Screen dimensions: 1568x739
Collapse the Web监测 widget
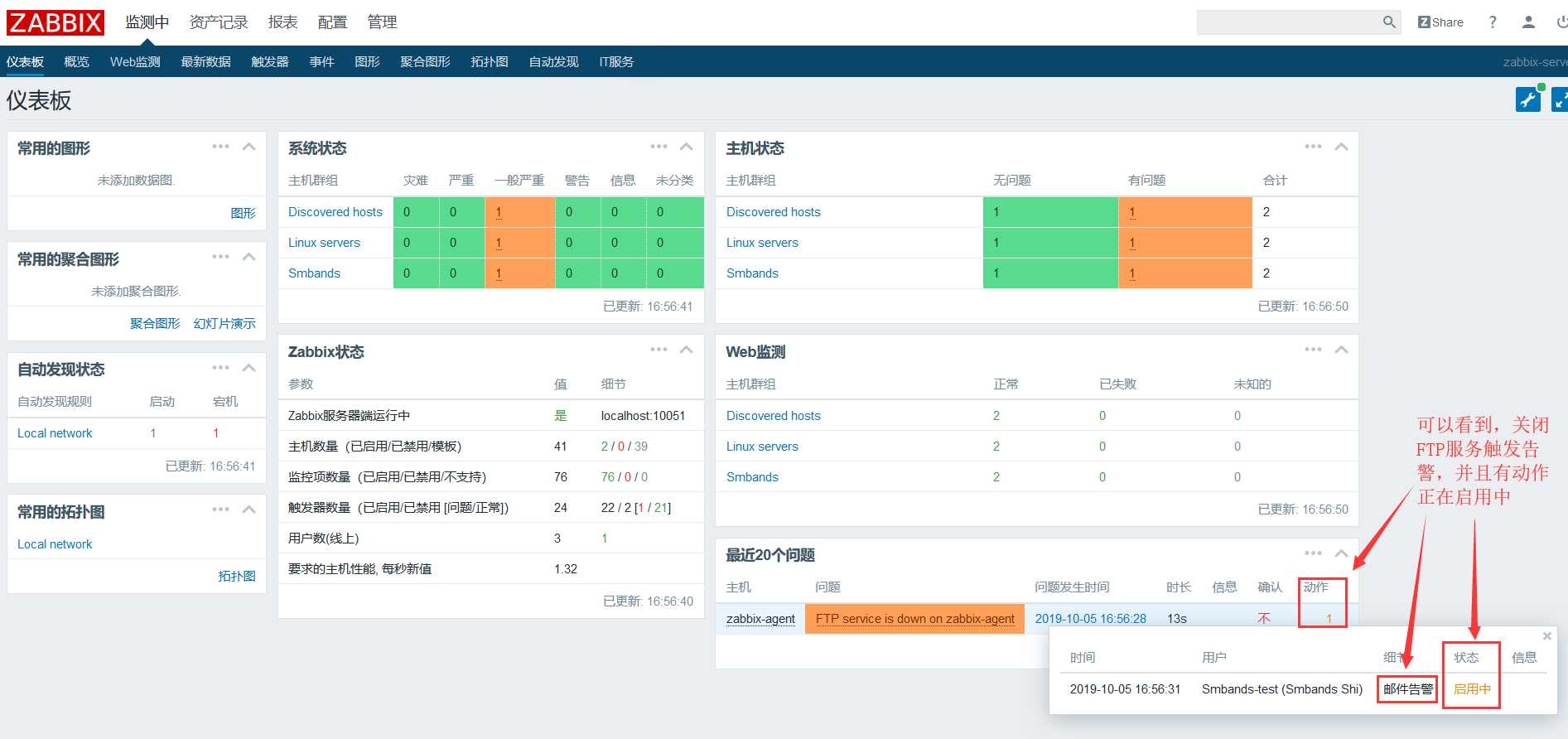point(1341,350)
